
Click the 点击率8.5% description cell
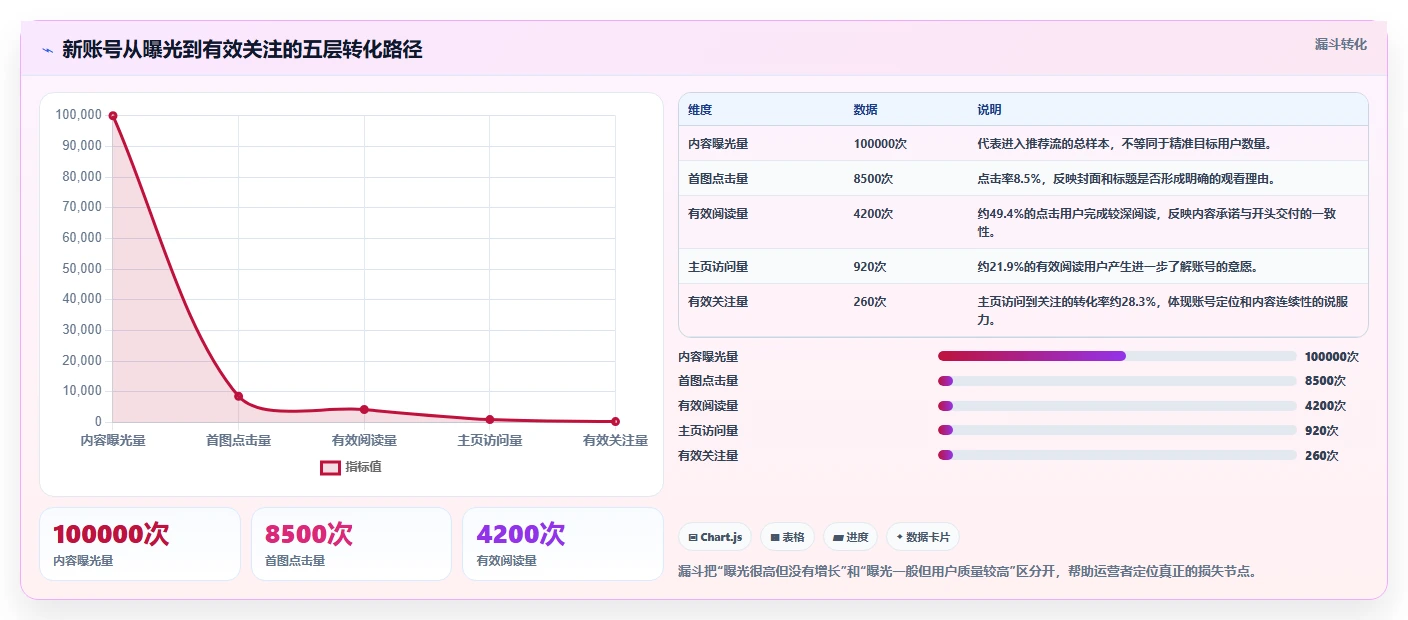[x=1167, y=179]
